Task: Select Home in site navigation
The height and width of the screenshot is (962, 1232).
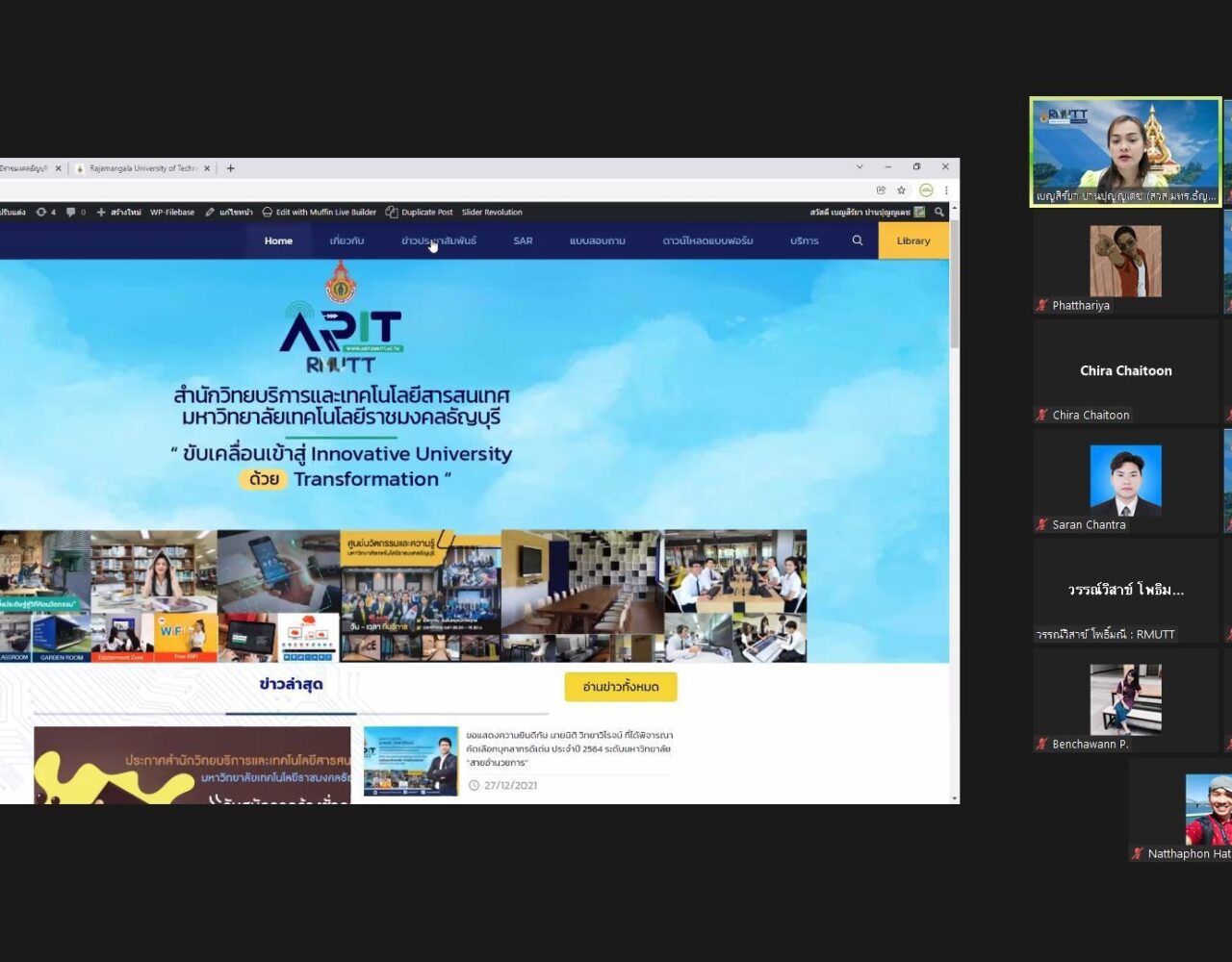Action: 278,240
